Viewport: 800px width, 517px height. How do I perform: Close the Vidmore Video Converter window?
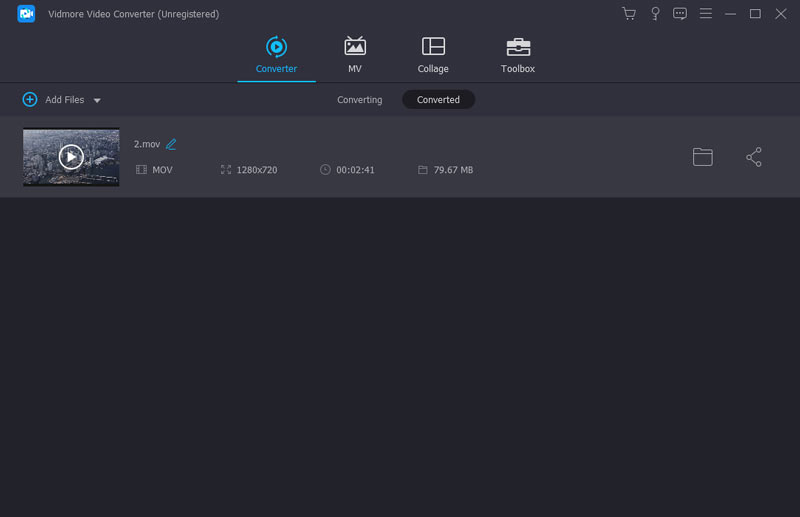pos(781,14)
